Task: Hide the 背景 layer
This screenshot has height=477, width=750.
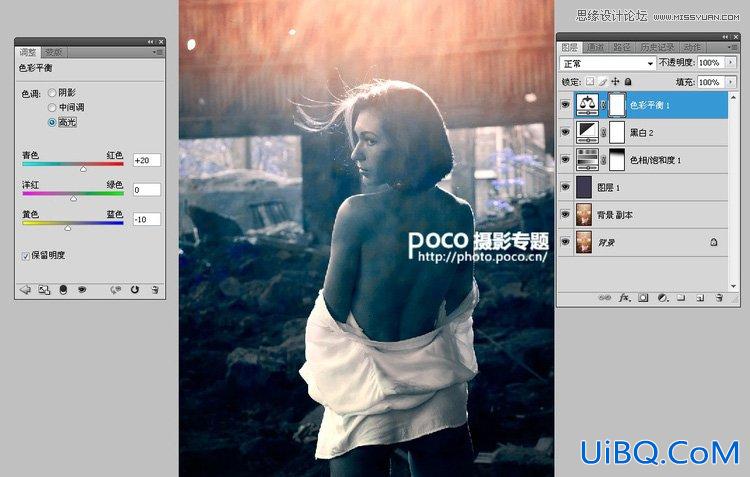Action: 565,242
